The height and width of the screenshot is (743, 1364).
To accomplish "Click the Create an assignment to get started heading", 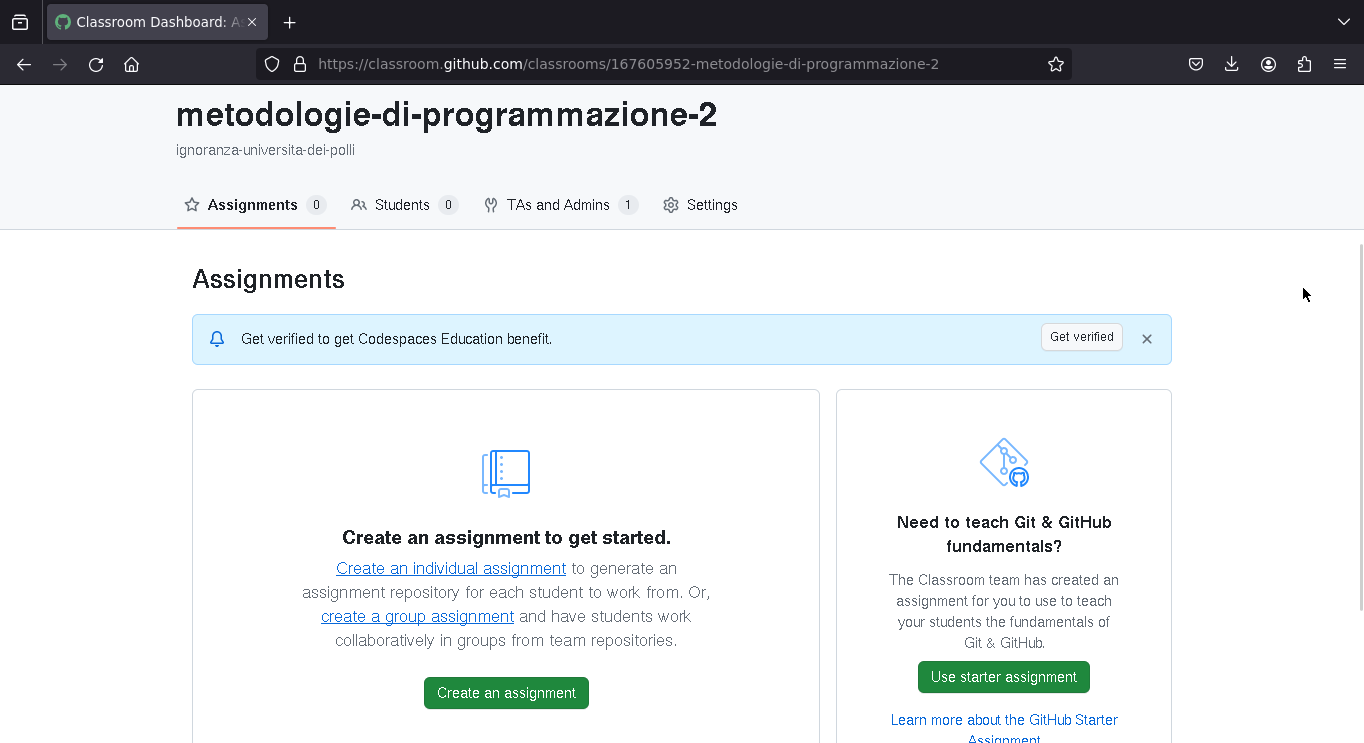I will click(x=506, y=538).
